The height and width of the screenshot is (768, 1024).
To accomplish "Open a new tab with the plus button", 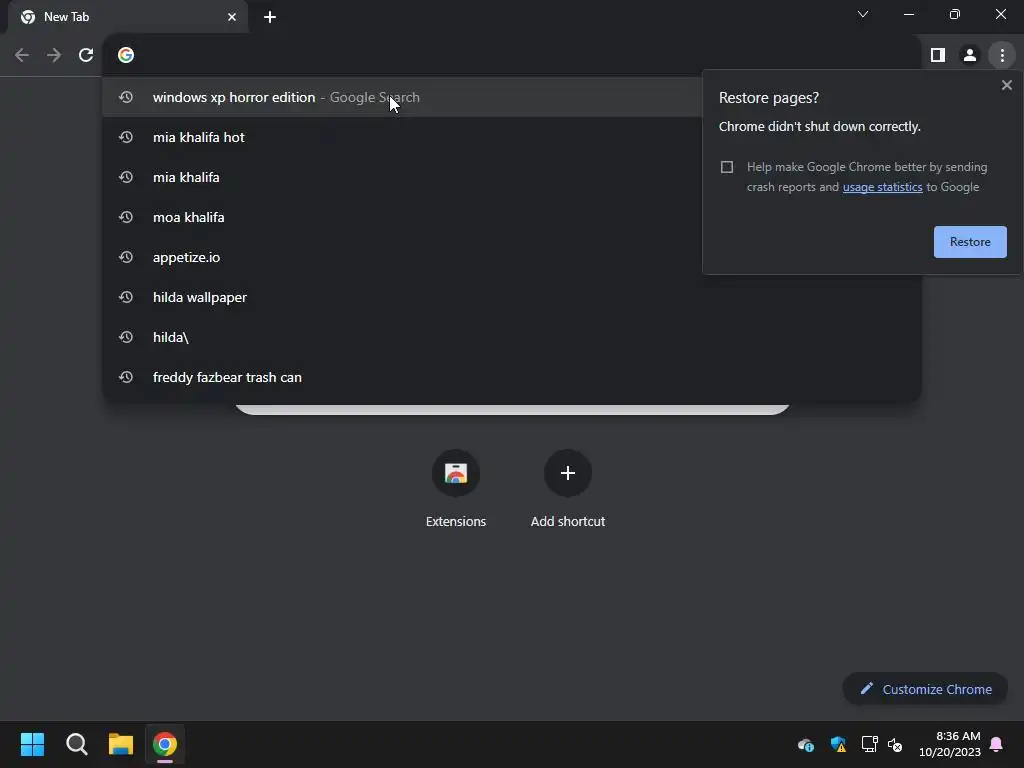I will pyautogui.click(x=270, y=17).
